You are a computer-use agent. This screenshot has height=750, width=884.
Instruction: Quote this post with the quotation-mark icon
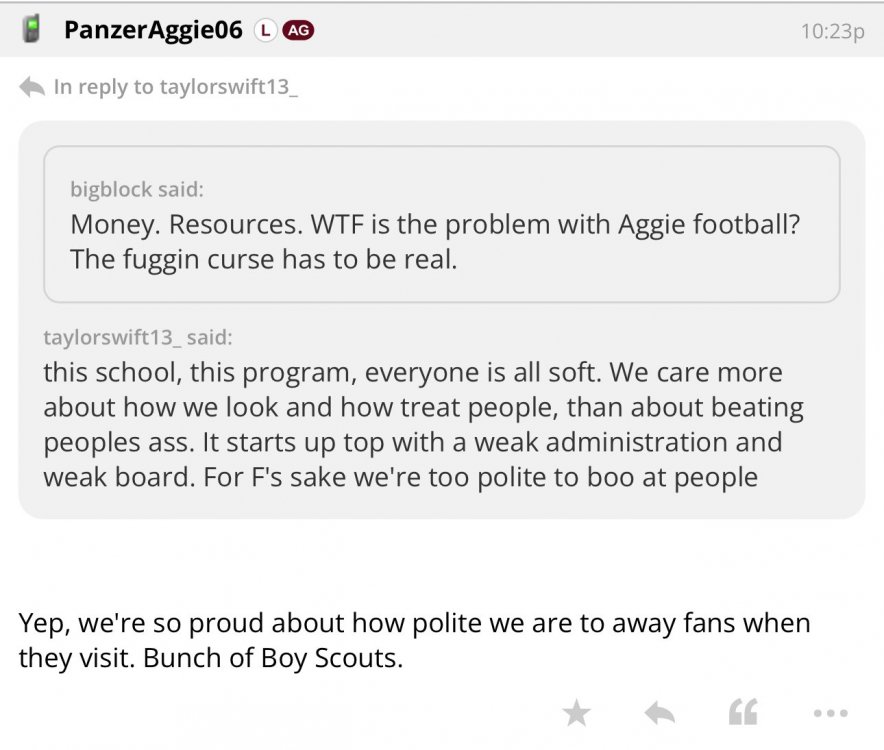743,712
